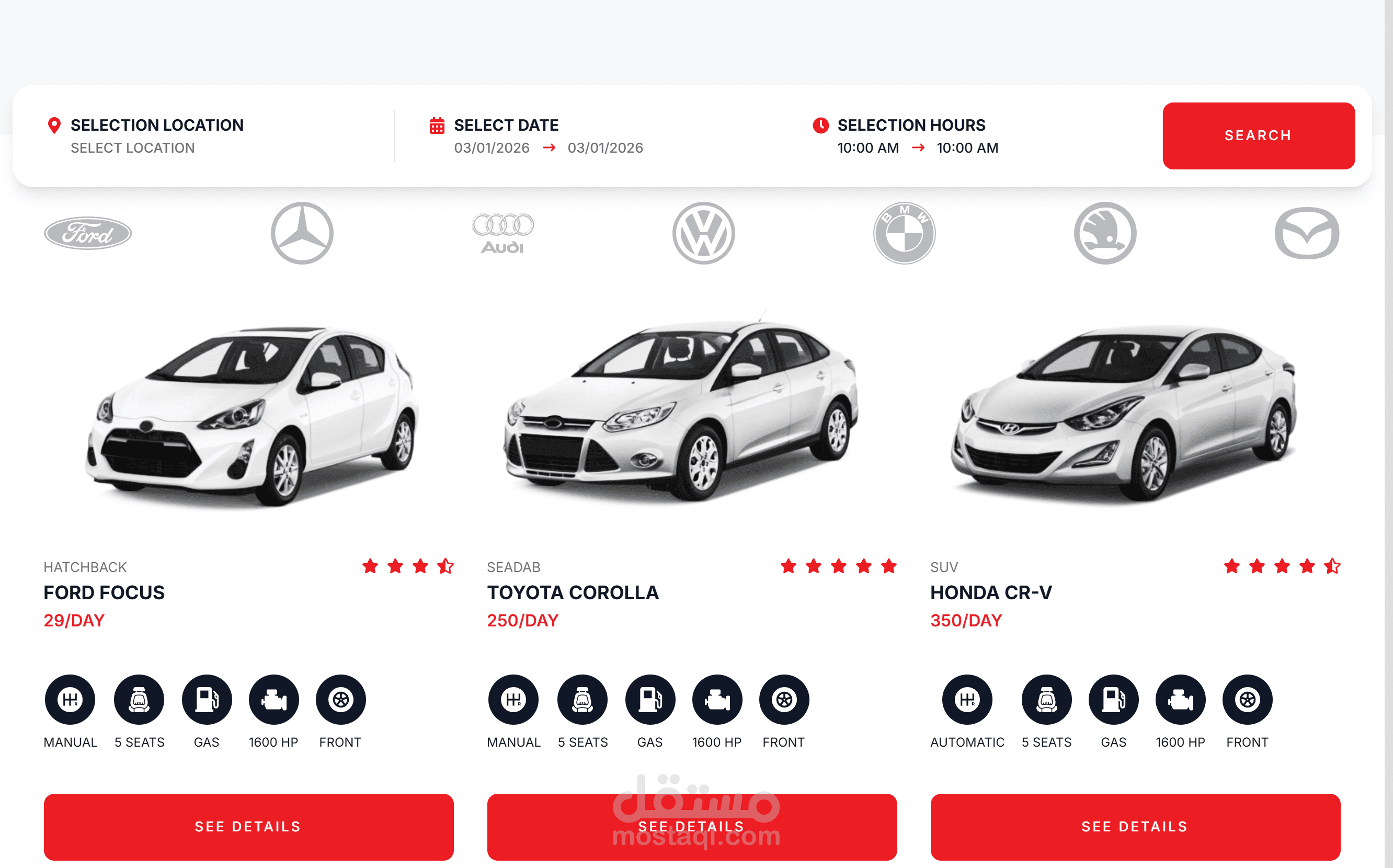Open the start date 03/01/2026 picker
The image size is (1393, 868).
tap(492, 148)
